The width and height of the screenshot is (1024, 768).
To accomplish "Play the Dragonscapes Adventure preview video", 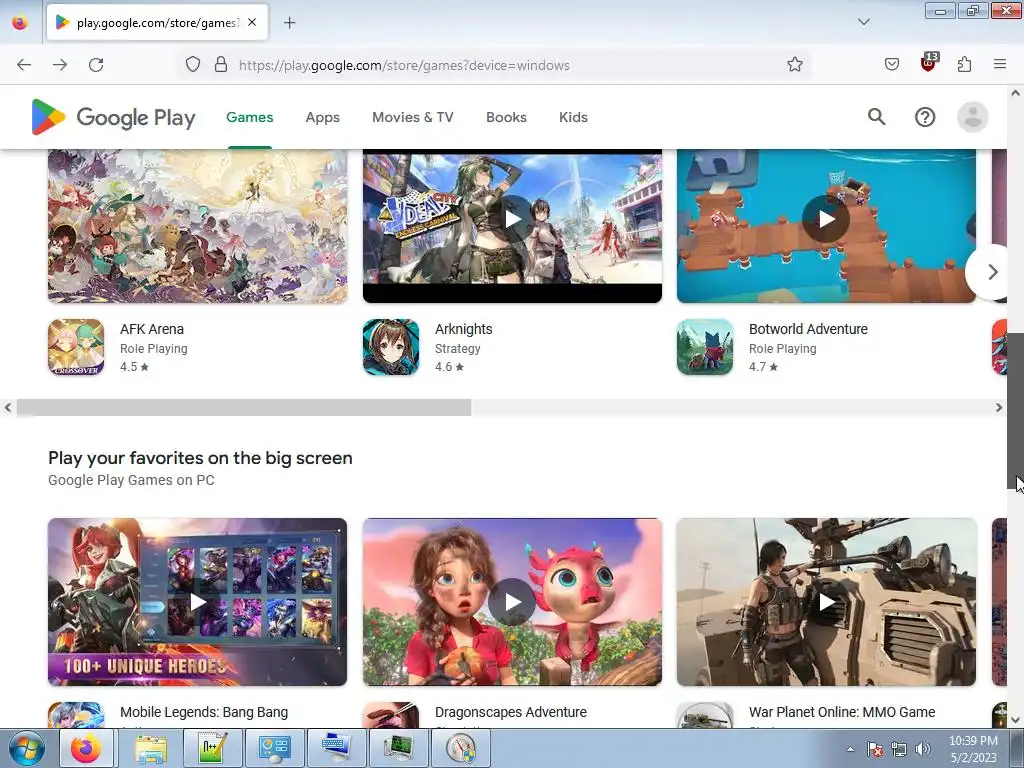I will 513,601.
